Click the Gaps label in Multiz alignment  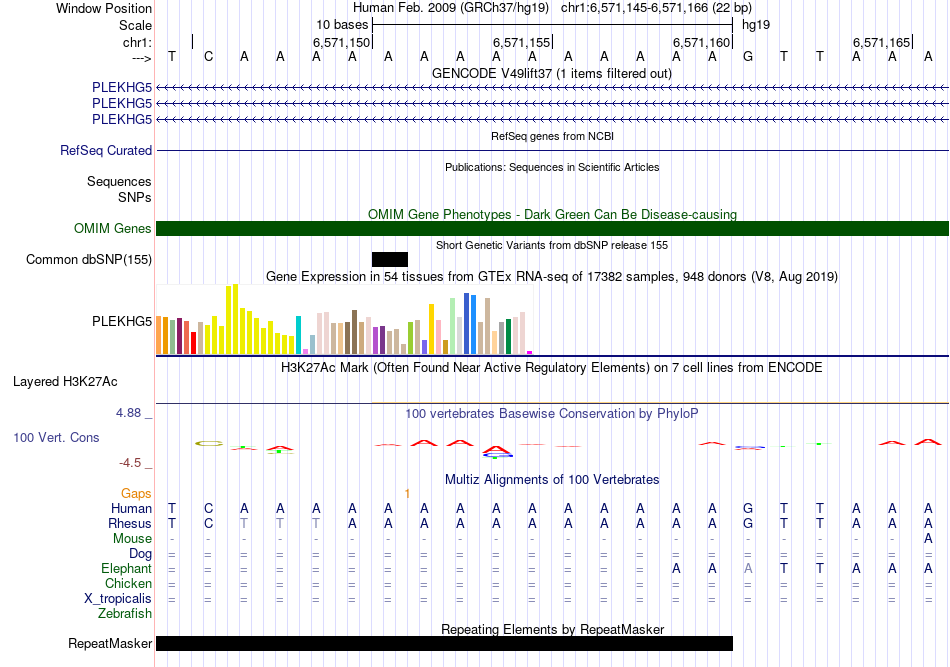(x=136, y=493)
